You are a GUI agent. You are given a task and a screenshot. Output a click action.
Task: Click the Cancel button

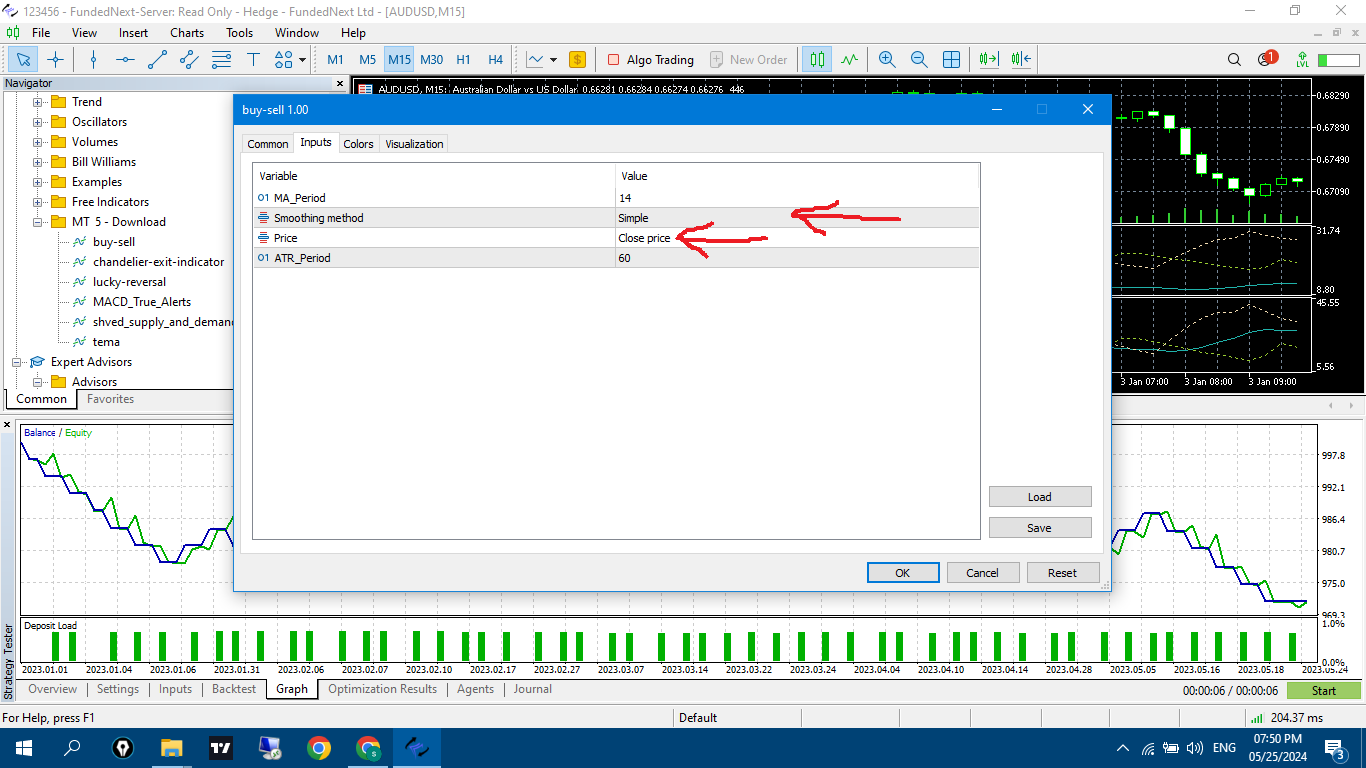click(x=983, y=573)
